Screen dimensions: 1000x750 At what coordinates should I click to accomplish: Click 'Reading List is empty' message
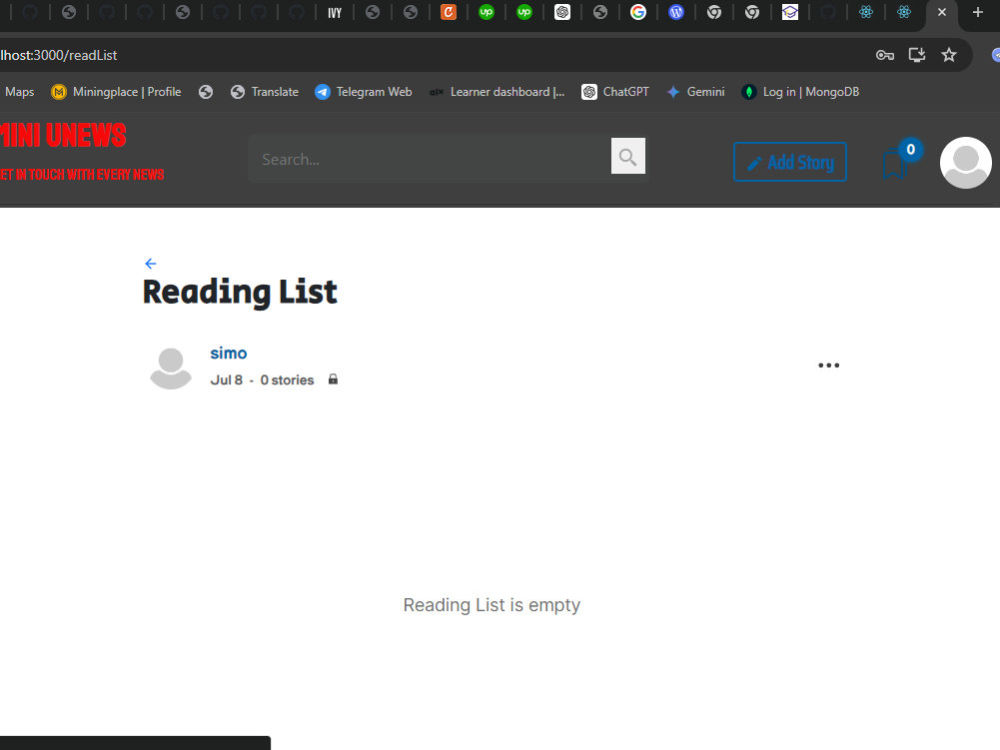492,605
